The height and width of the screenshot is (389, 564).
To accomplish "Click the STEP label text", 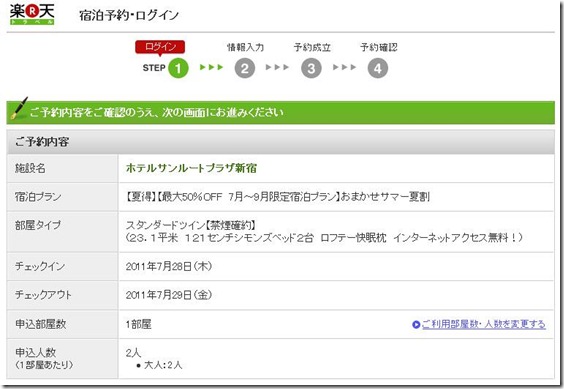I will (x=154, y=68).
